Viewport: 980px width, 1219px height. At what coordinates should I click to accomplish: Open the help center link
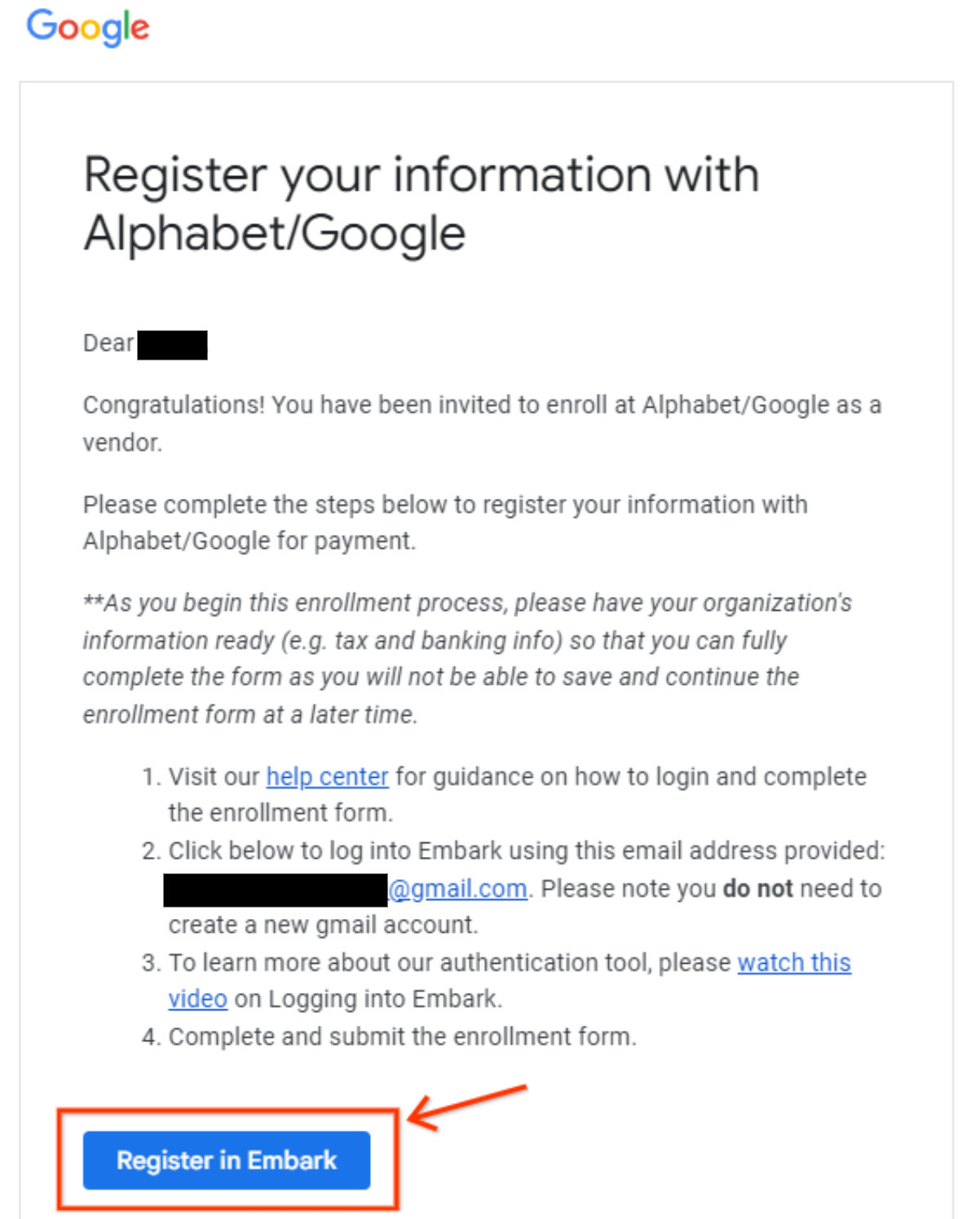327,777
